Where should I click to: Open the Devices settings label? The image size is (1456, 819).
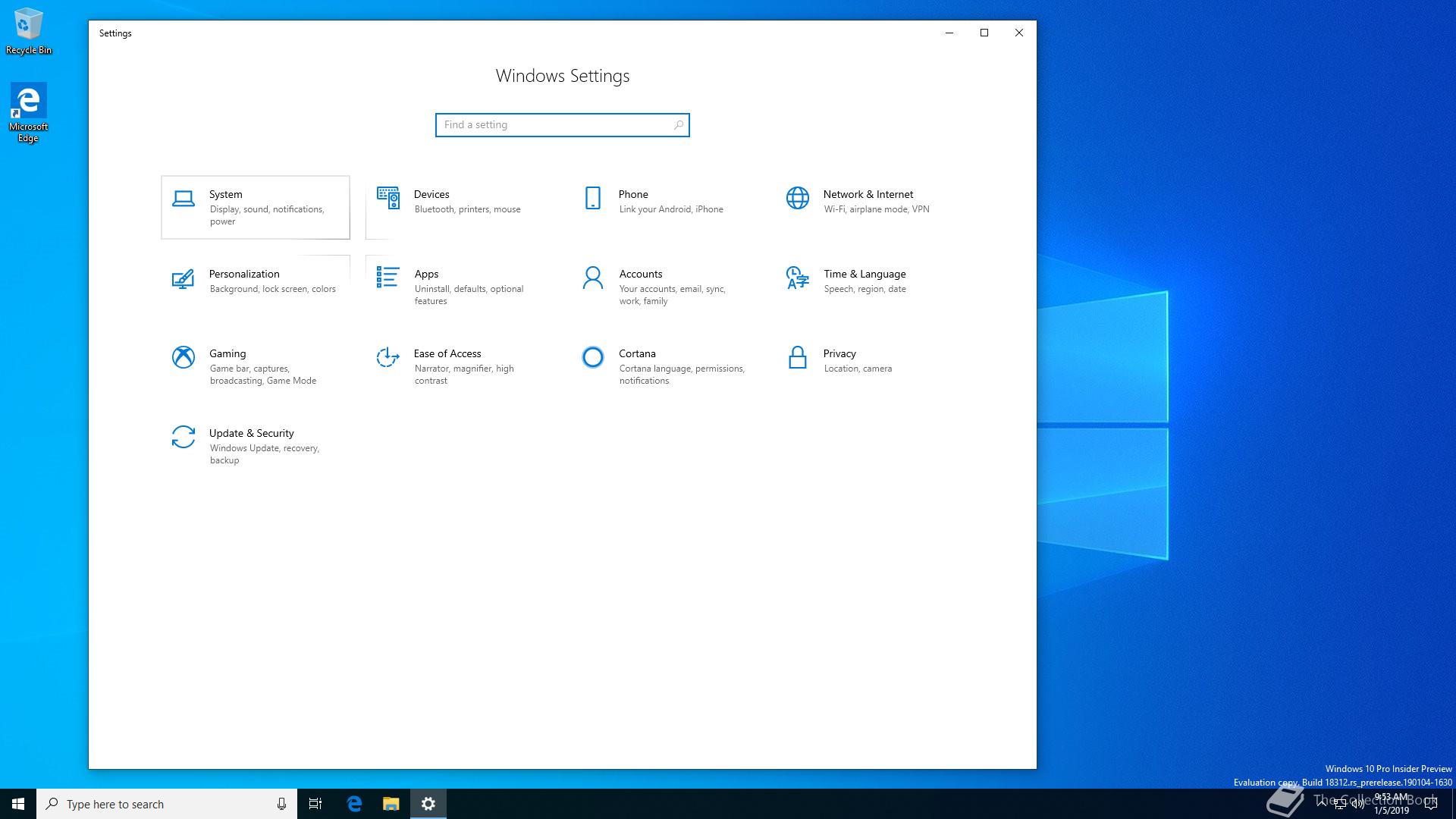(431, 195)
